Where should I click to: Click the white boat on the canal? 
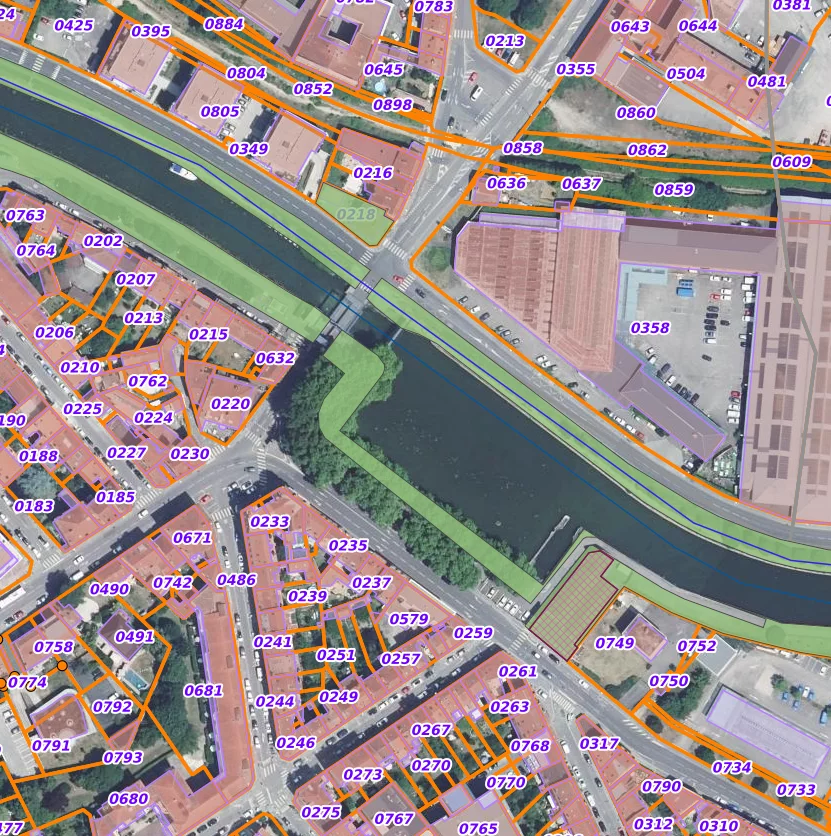pyautogui.click(x=183, y=172)
